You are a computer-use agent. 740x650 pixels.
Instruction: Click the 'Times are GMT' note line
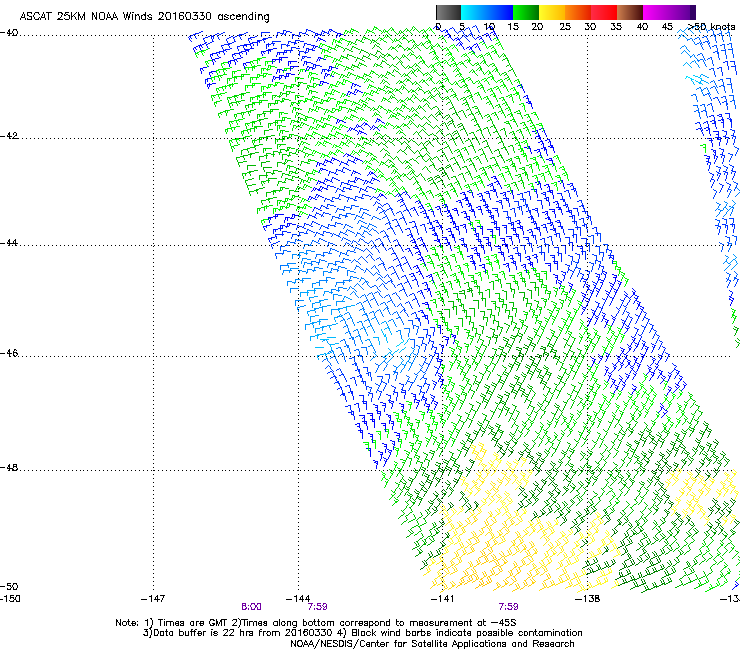click(x=316, y=623)
